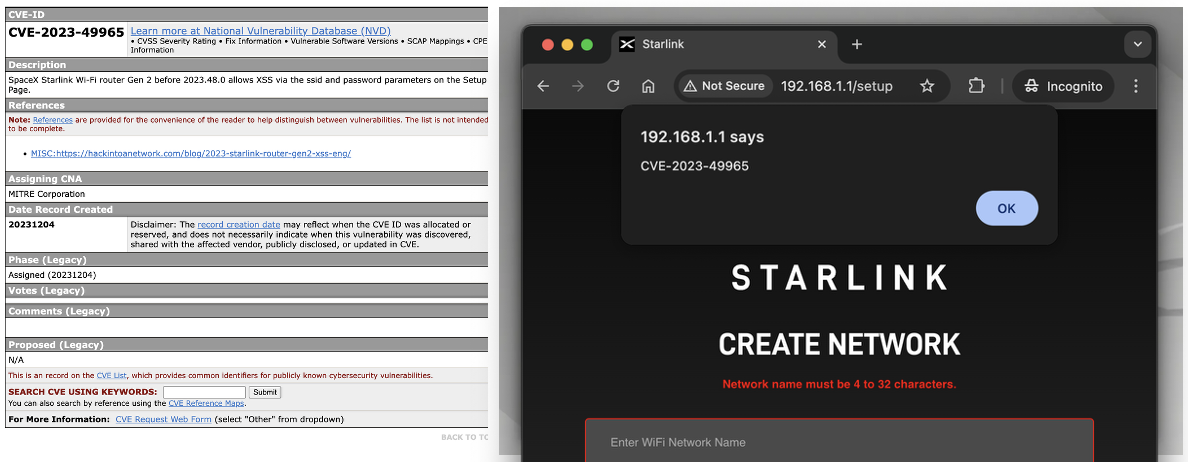Click the Submit button for CVE search
Screen dimensions: 1188x462
click(264, 392)
